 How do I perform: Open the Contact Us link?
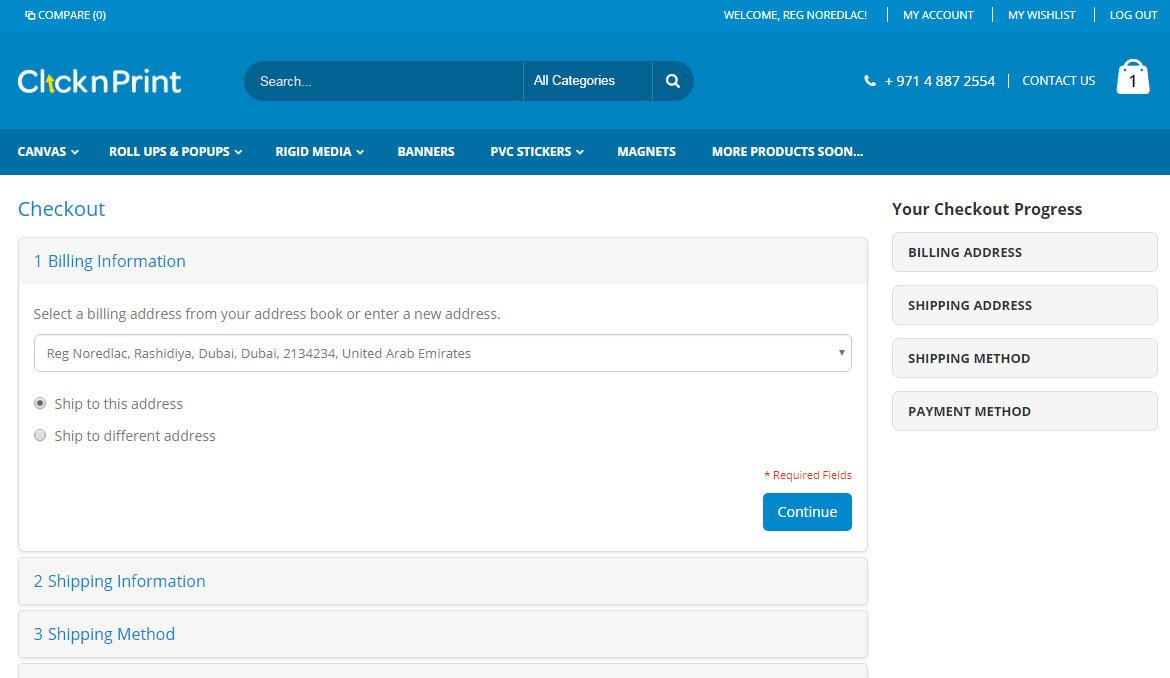click(1058, 81)
